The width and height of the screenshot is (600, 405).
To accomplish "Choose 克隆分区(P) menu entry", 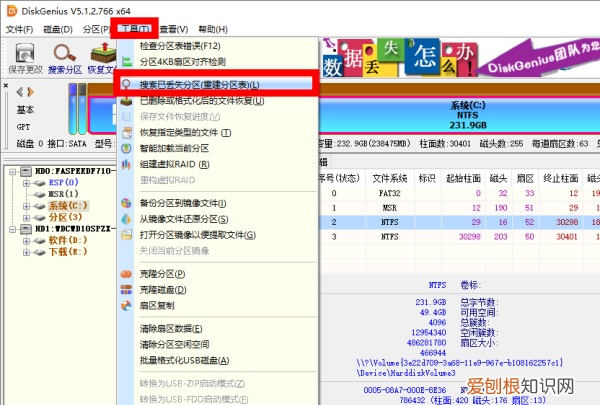I will (x=218, y=274).
